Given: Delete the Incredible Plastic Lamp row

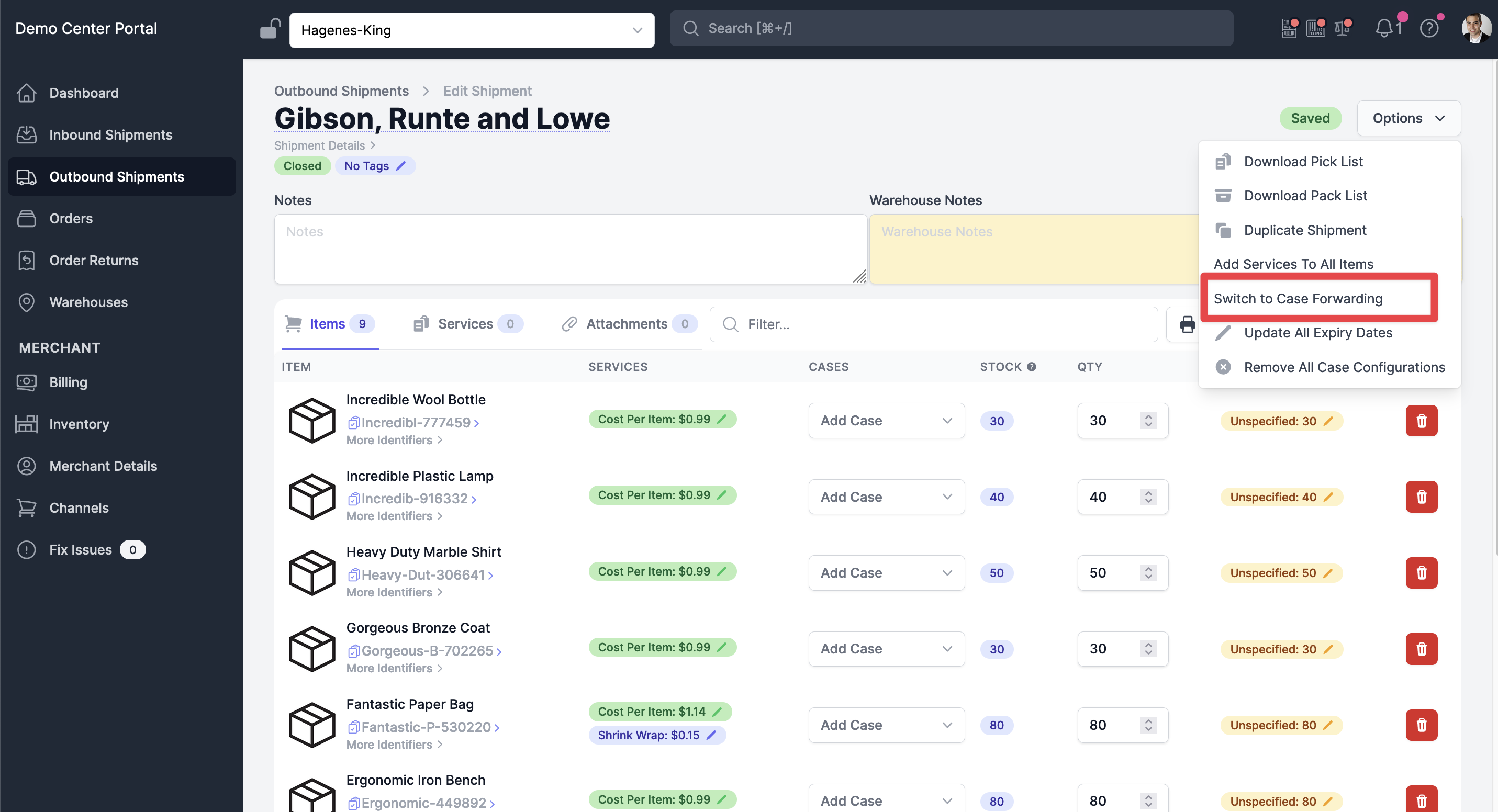Looking at the screenshot, I should tap(1421, 497).
